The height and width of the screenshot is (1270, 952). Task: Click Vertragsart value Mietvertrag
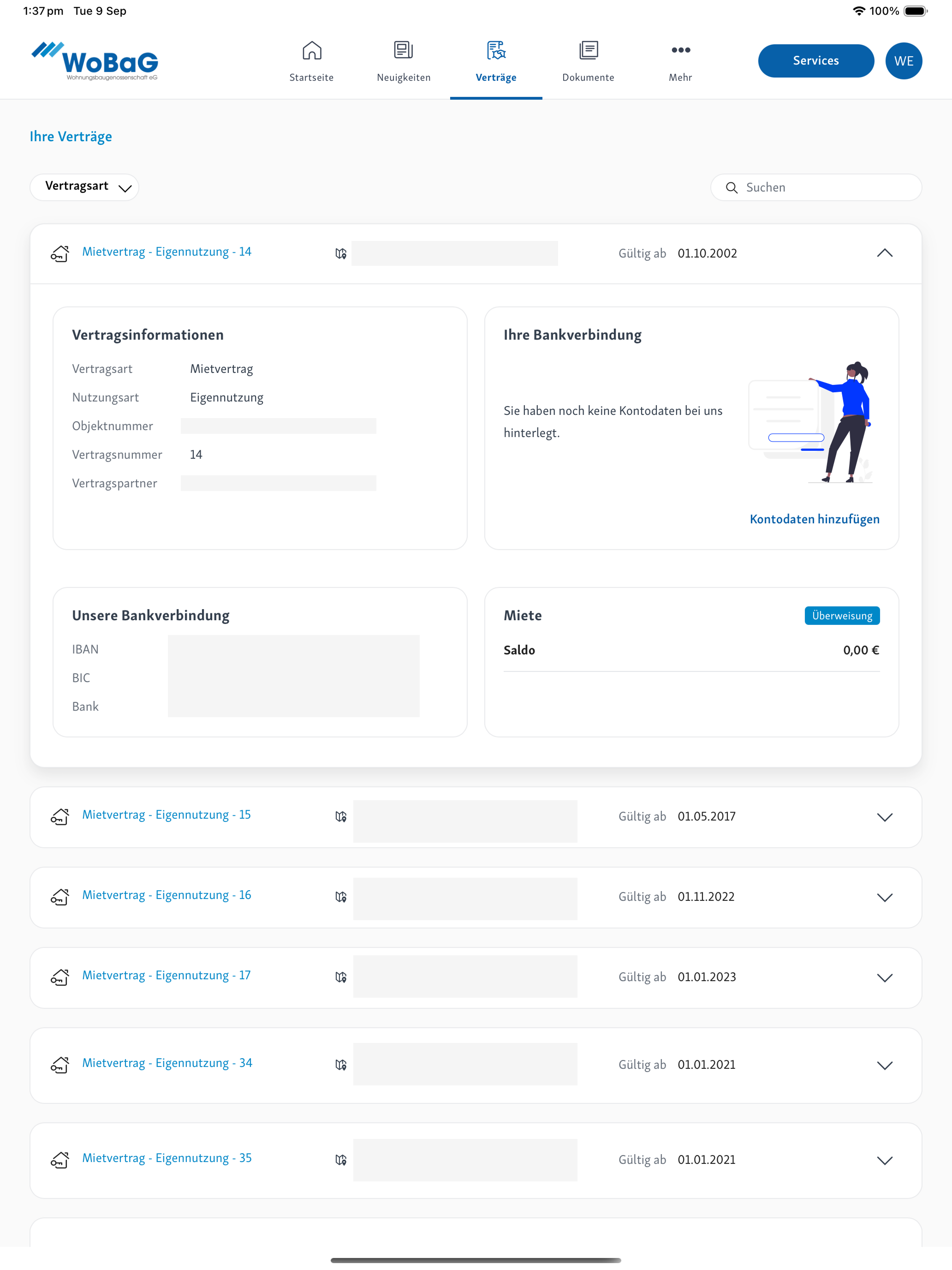tap(221, 369)
